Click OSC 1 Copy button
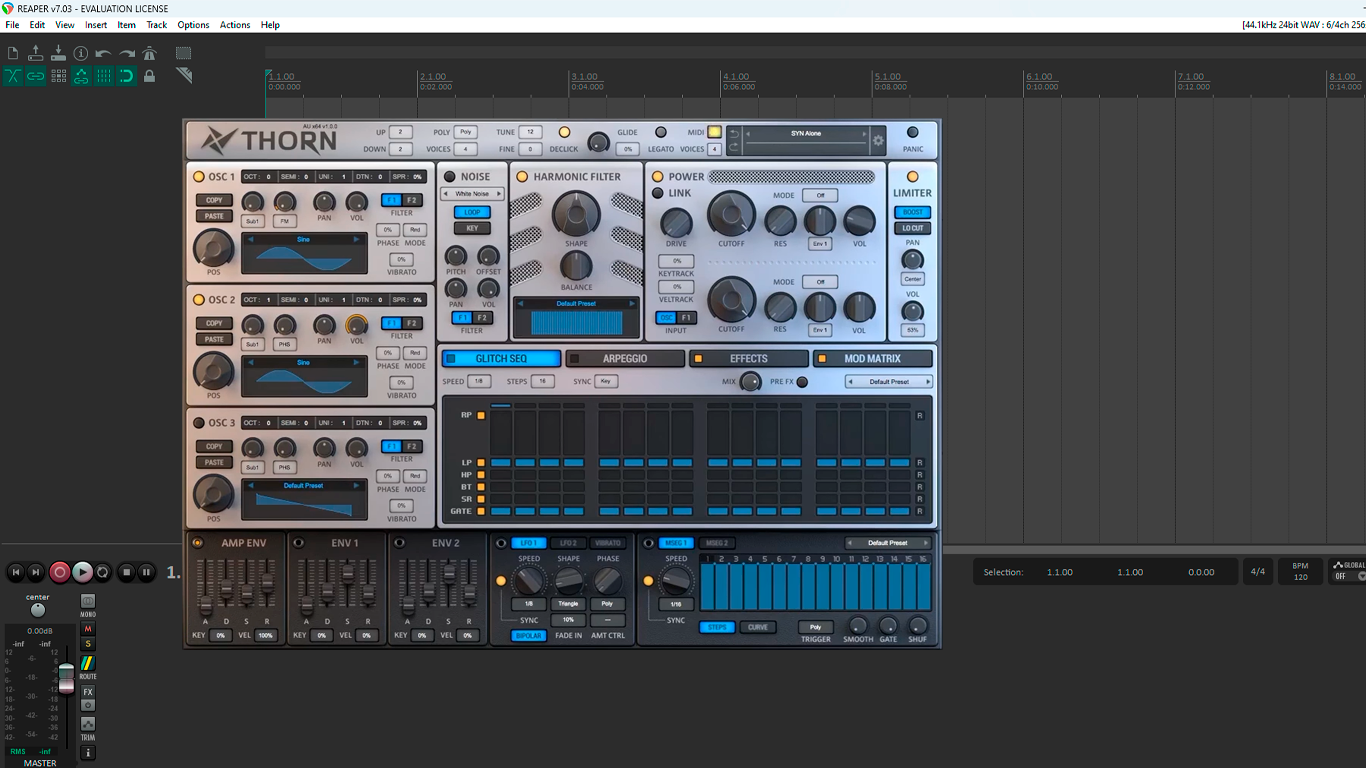1366x768 pixels. [x=214, y=200]
